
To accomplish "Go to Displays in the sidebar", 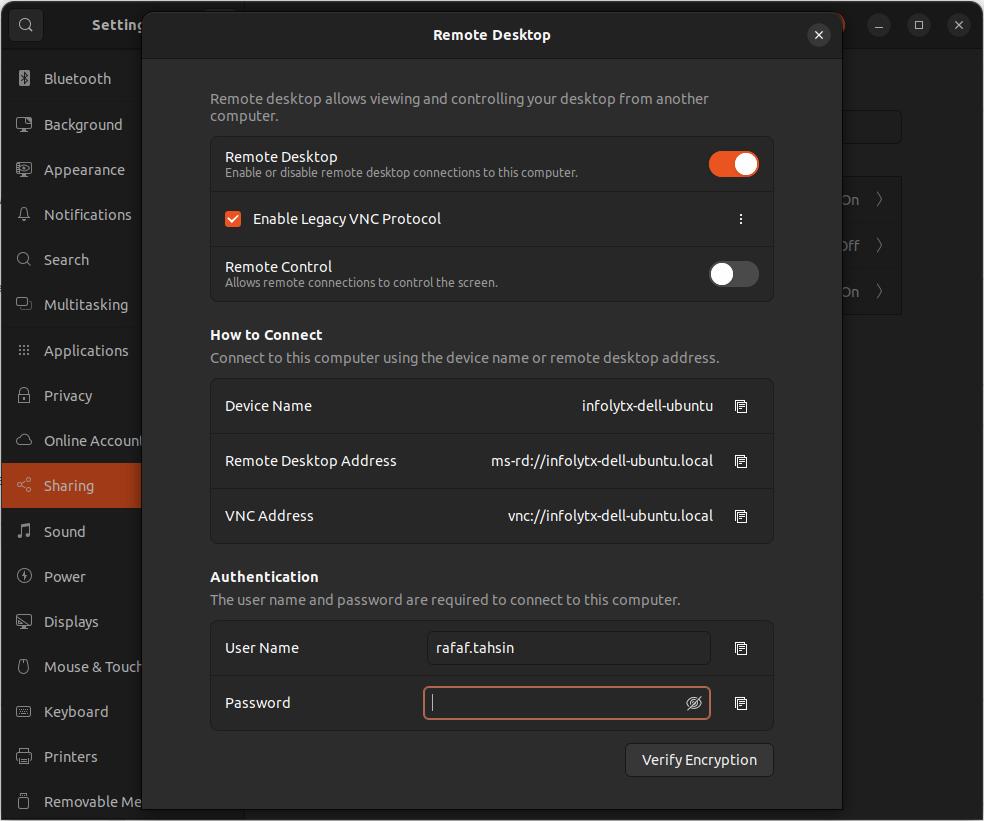I will click(70, 622).
